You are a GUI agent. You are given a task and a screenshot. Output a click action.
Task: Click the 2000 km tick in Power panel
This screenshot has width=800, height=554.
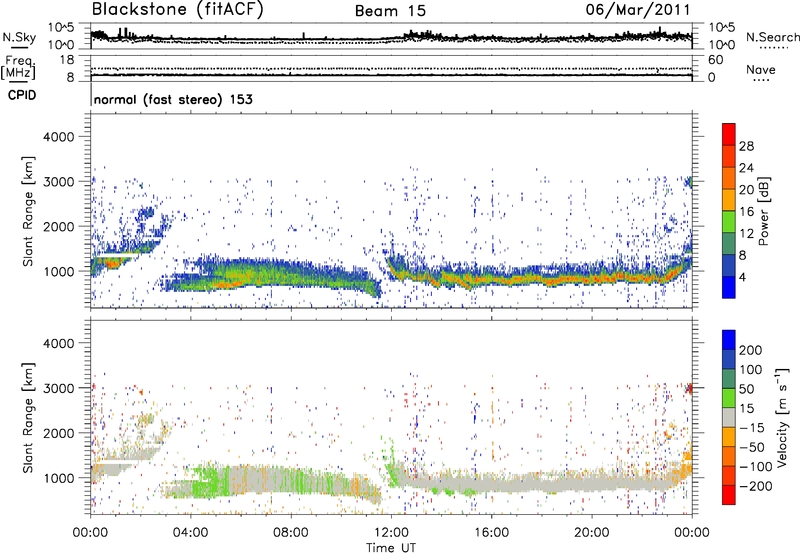(58, 226)
